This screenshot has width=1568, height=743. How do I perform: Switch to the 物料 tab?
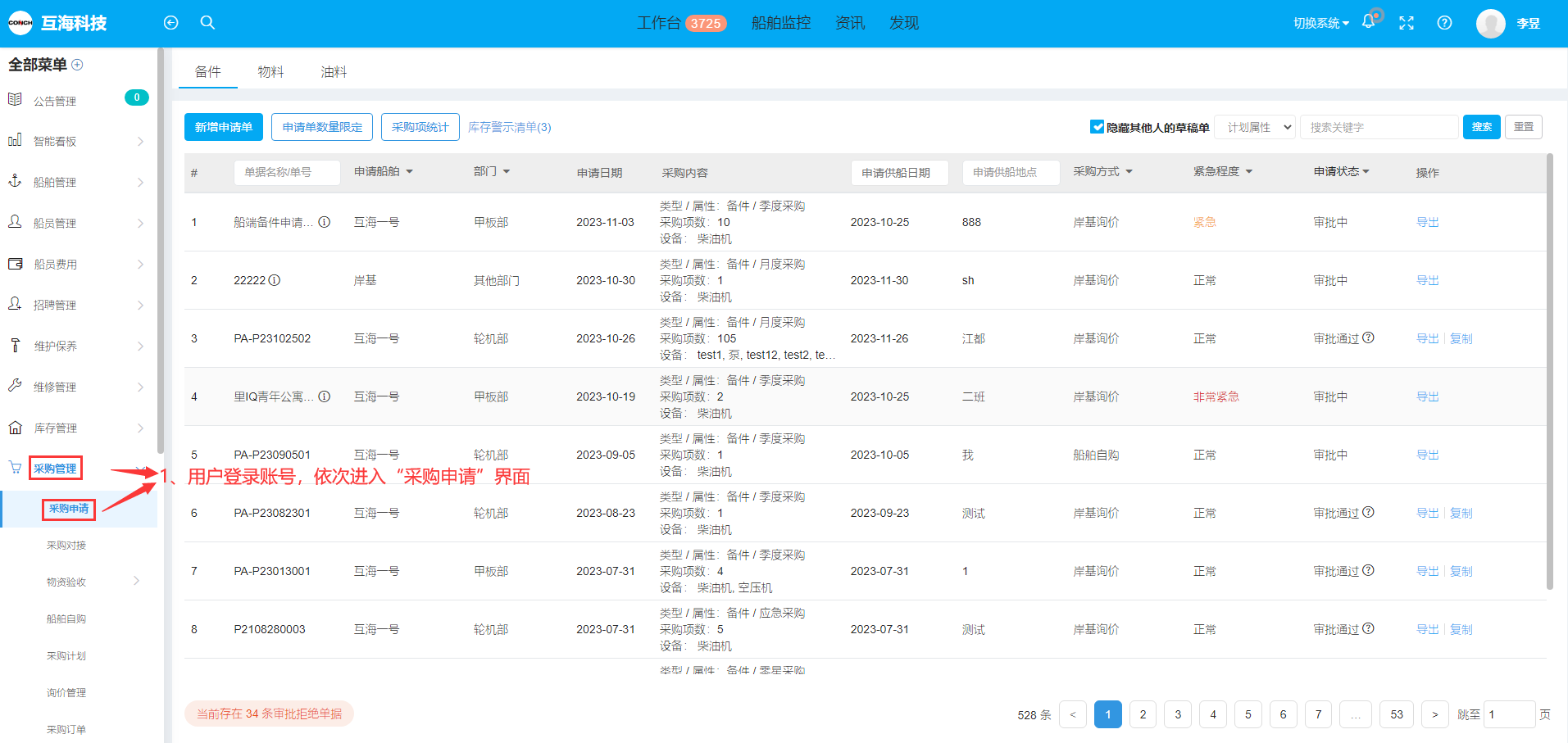coord(270,72)
